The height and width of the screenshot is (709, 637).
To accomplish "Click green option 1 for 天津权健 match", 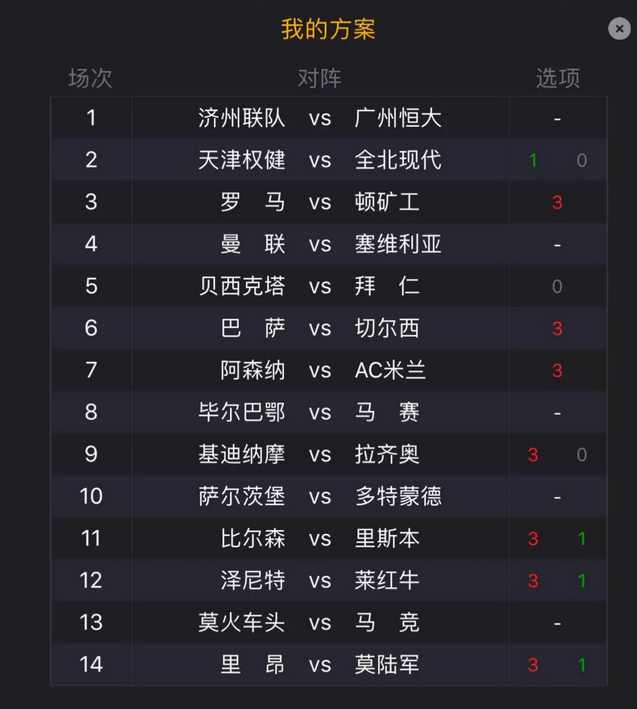I will pyautogui.click(x=533, y=160).
